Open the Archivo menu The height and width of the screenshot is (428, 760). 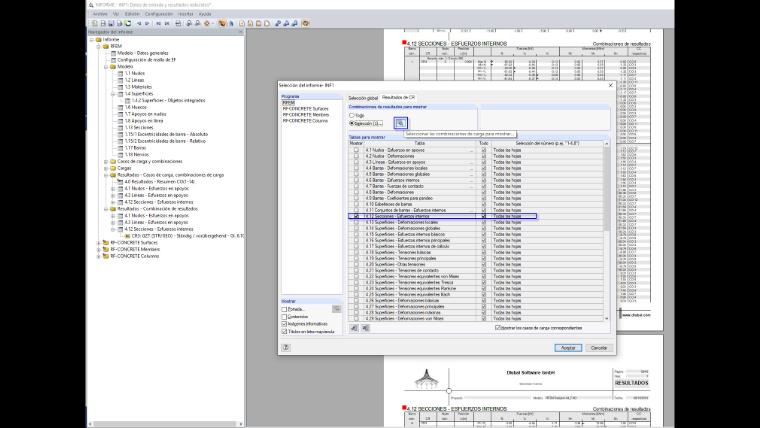(100, 14)
